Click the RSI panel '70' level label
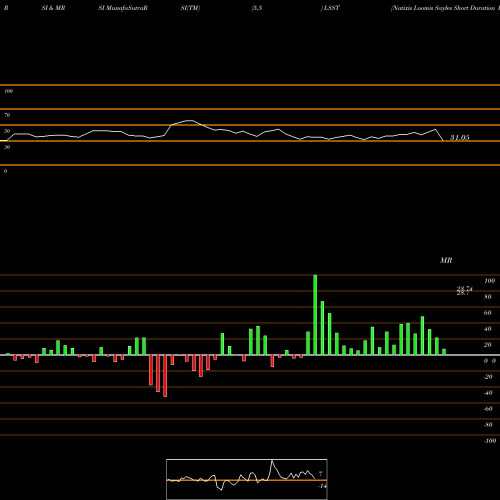The image size is (500, 500). tap(7, 115)
